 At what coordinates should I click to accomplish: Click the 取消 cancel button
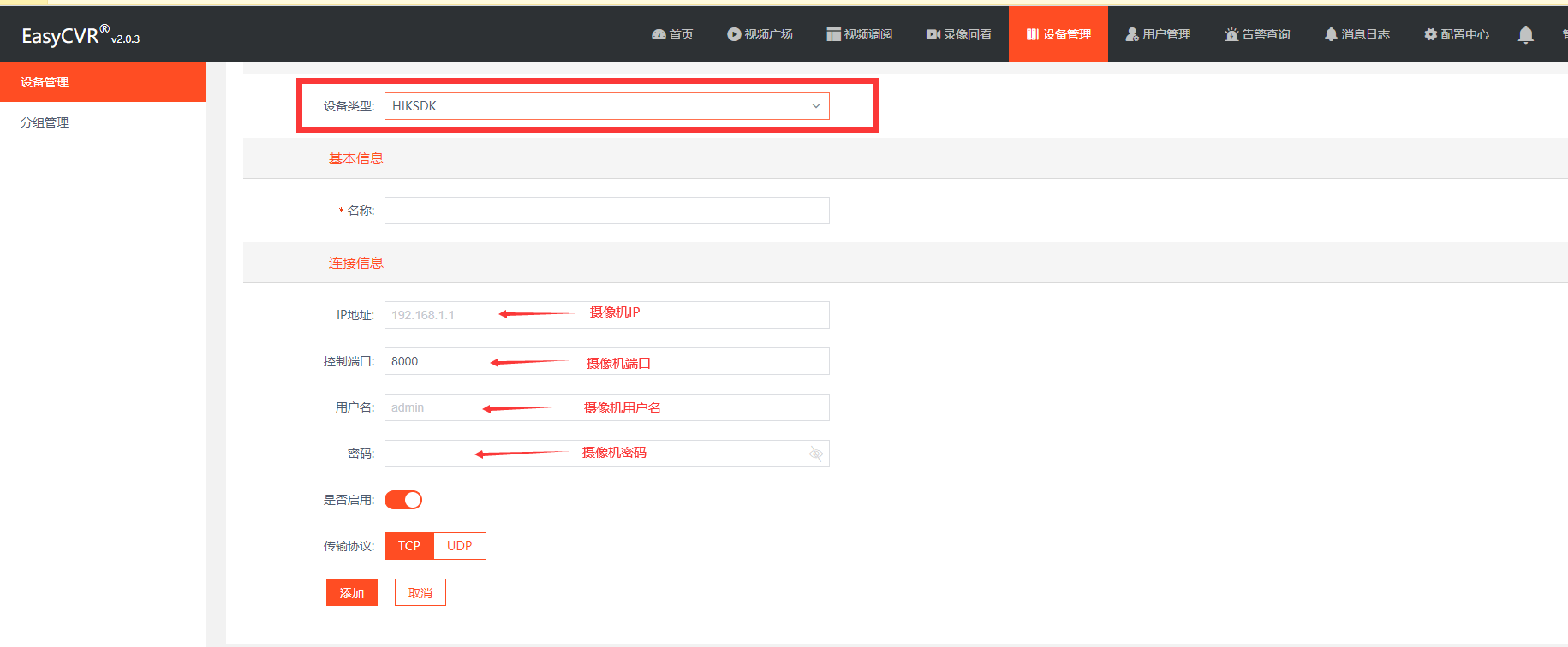pyautogui.click(x=420, y=592)
